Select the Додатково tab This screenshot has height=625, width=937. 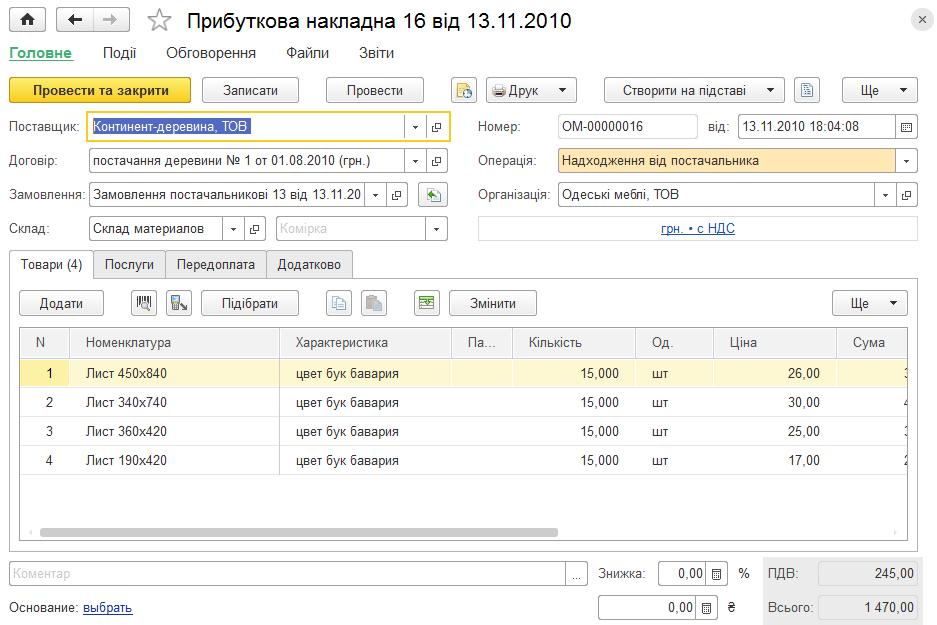pyautogui.click(x=309, y=265)
